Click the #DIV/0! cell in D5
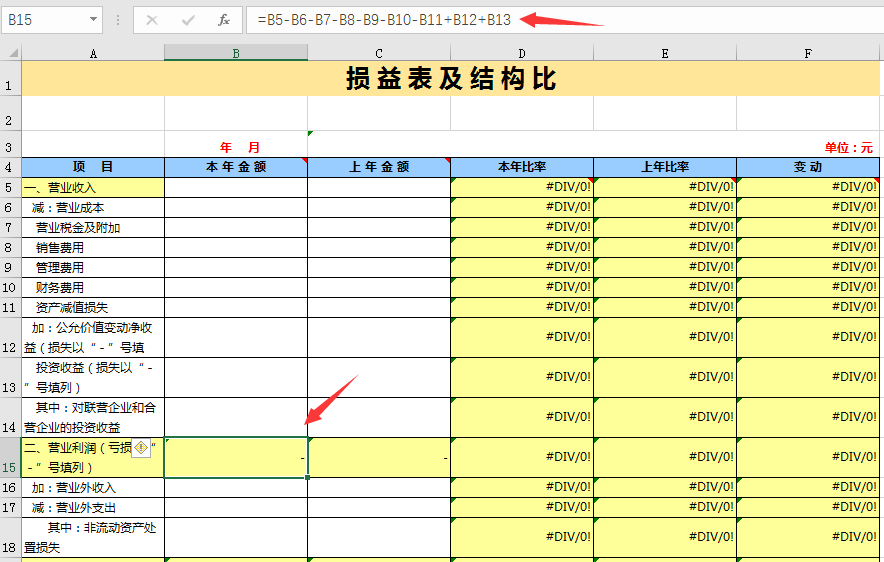 tap(522, 188)
